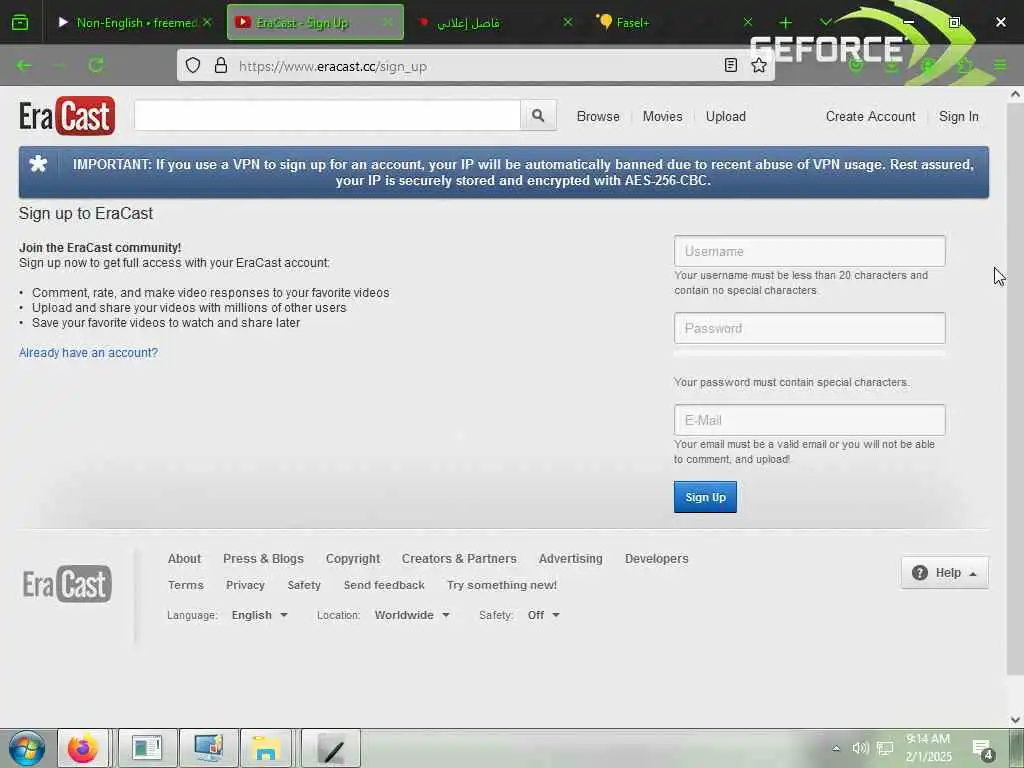This screenshot has height=768, width=1024.
Task: Switch to the Non-English freemed tab
Action: tap(135, 22)
